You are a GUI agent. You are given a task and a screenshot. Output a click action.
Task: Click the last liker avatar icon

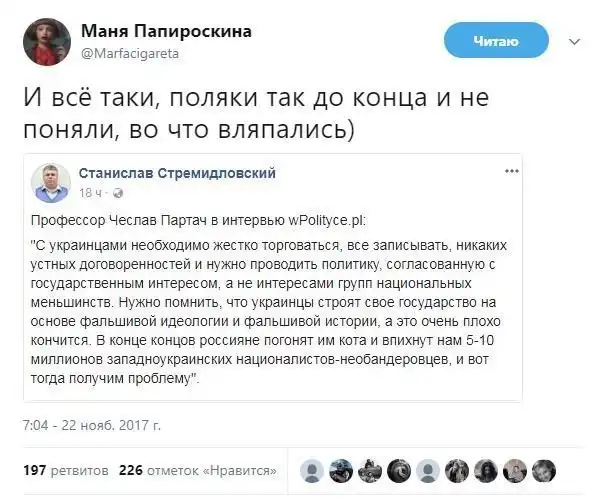[543, 470]
